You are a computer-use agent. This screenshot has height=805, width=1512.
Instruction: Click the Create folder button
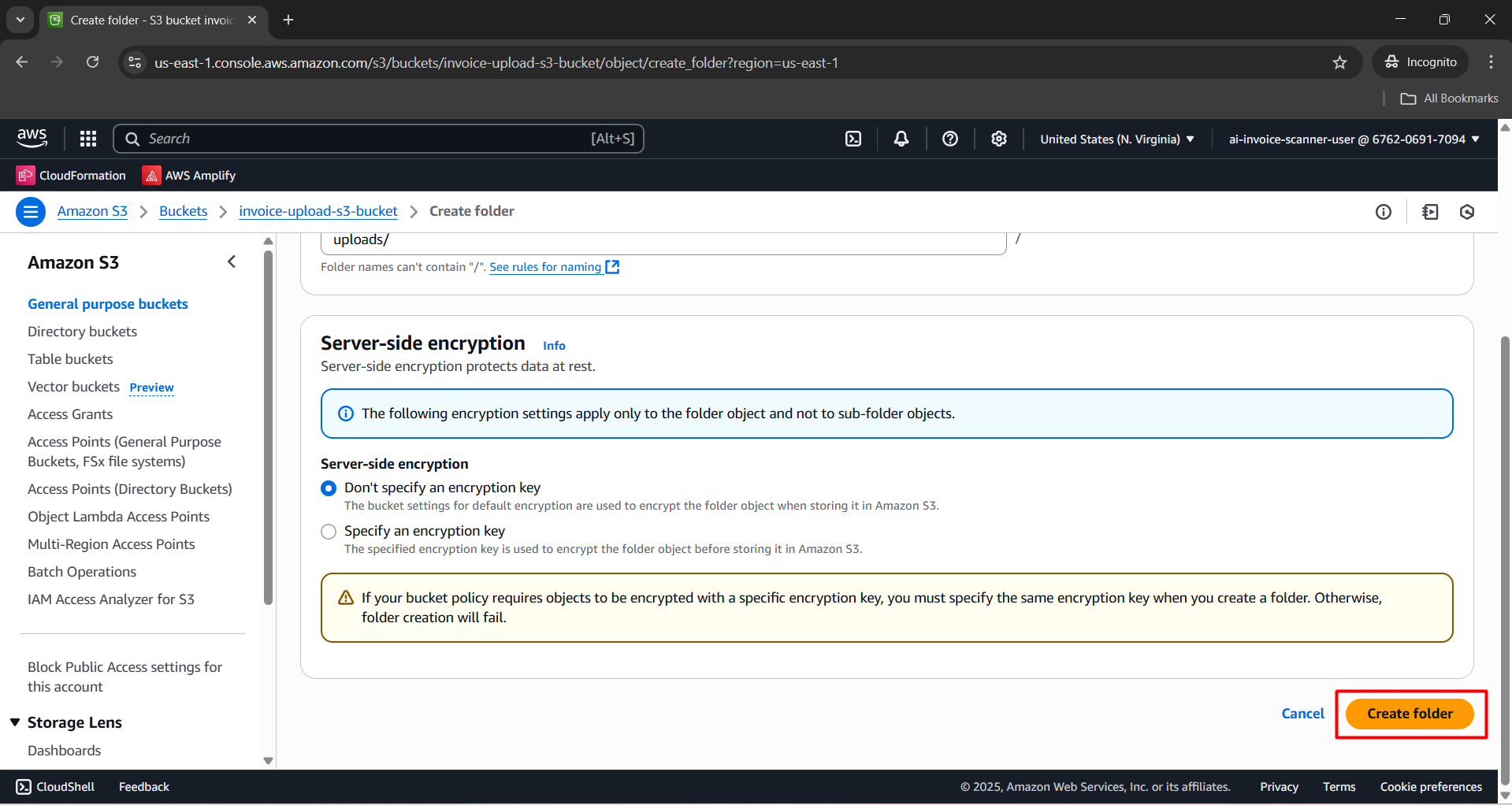point(1410,714)
